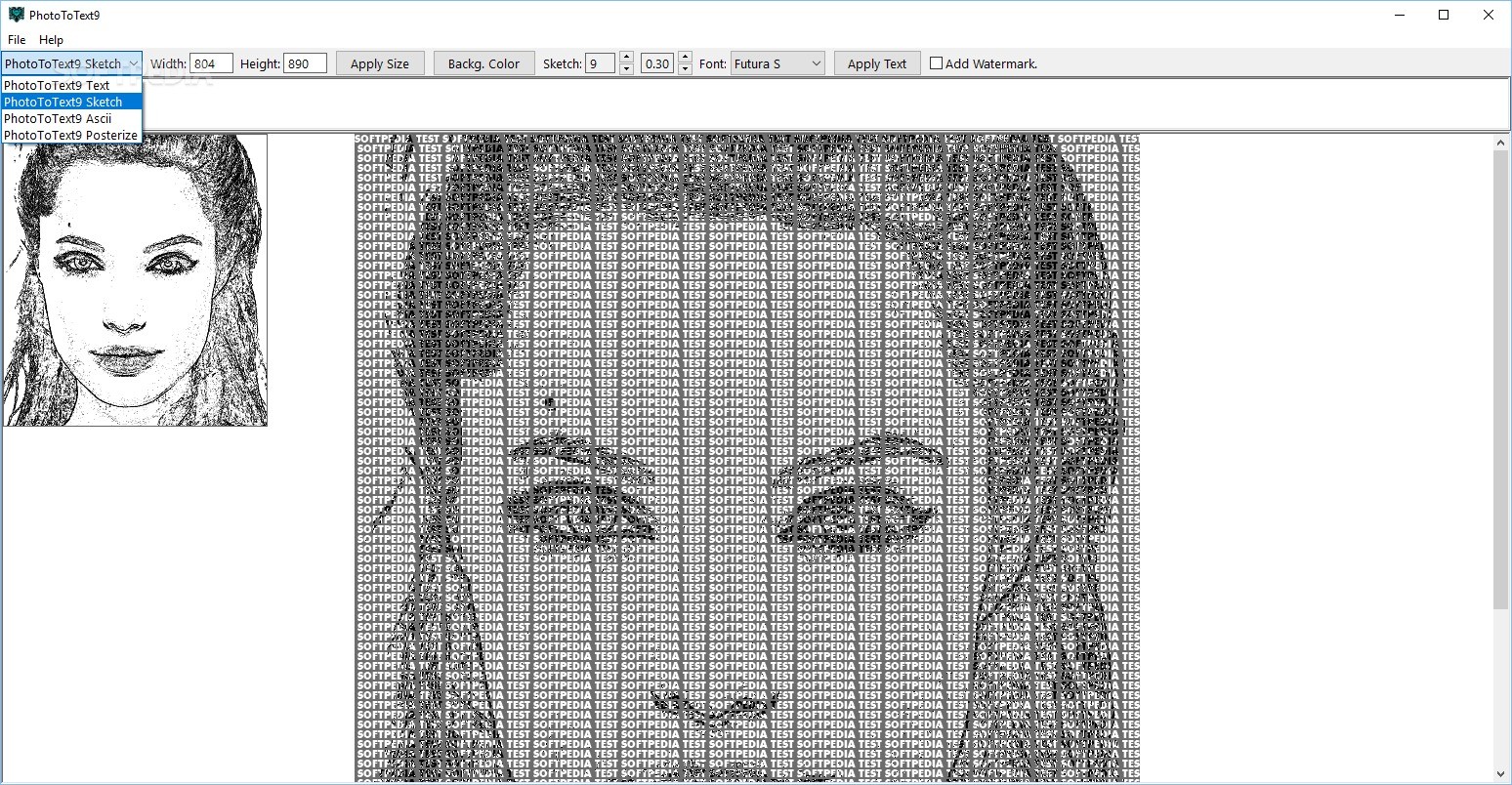Image resolution: width=1512 pixels, height=785 pixels.
Task: Decrease the Sketch value 9 with down arrow
Action: (x=626, y=69)
